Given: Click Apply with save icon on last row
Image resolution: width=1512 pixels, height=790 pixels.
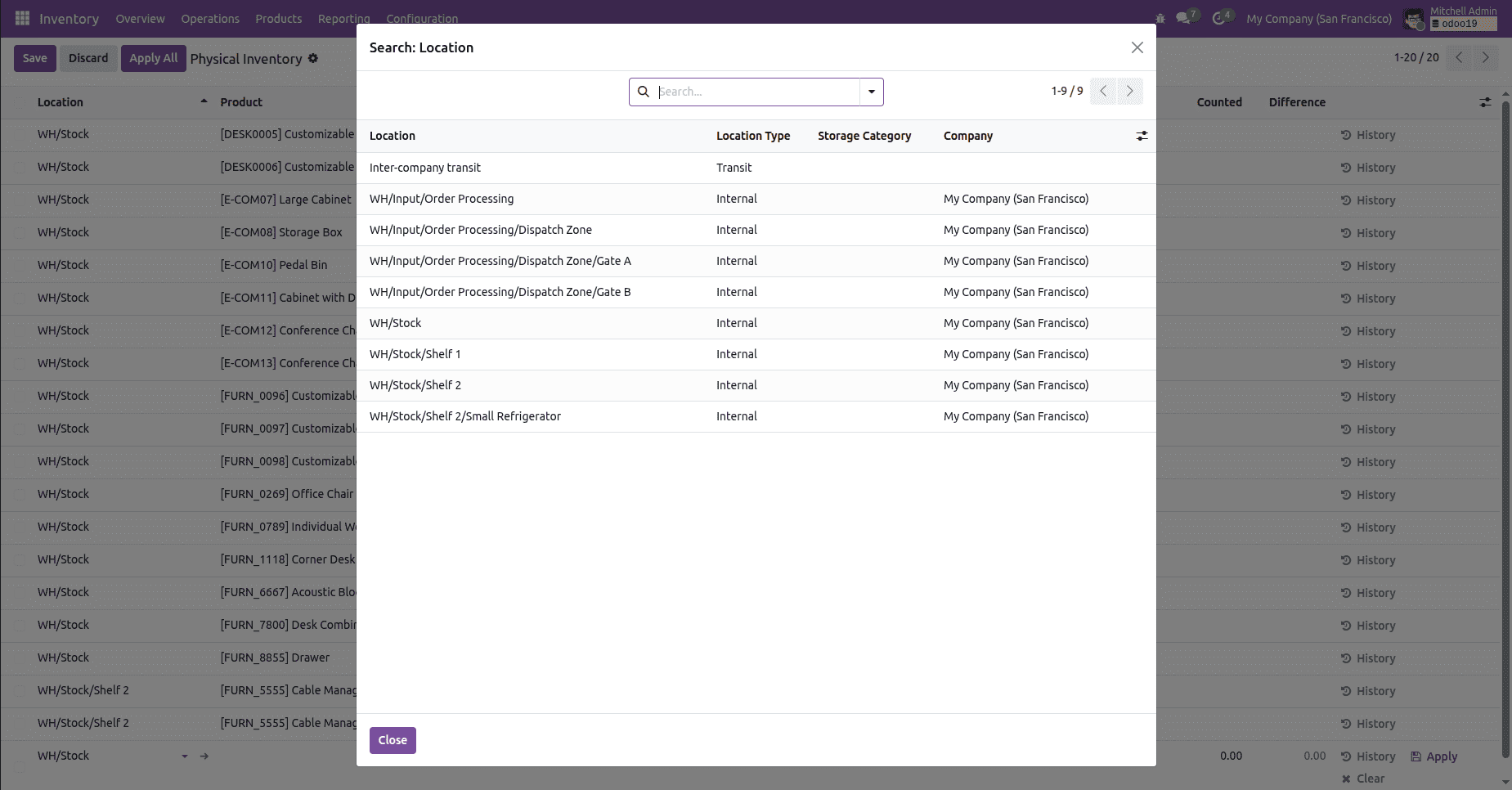Looking at the screenshot, I should (1434, 756).
